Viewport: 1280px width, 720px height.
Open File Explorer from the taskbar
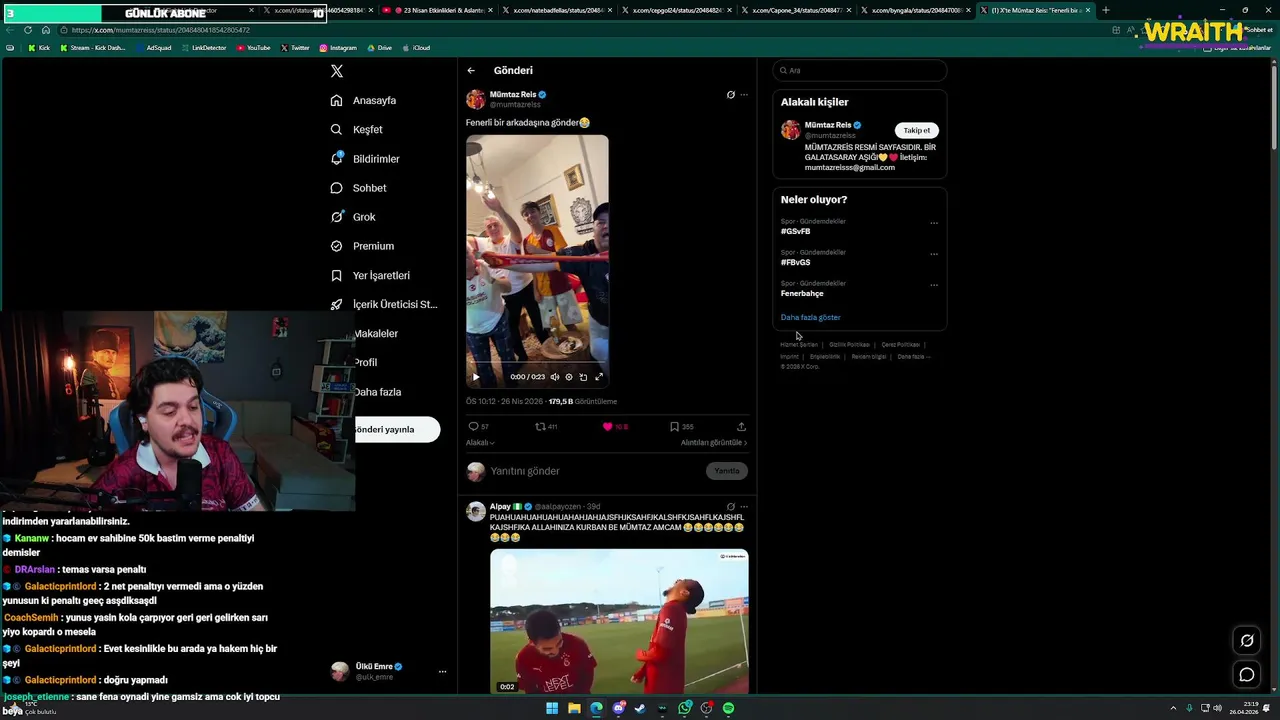574,708
